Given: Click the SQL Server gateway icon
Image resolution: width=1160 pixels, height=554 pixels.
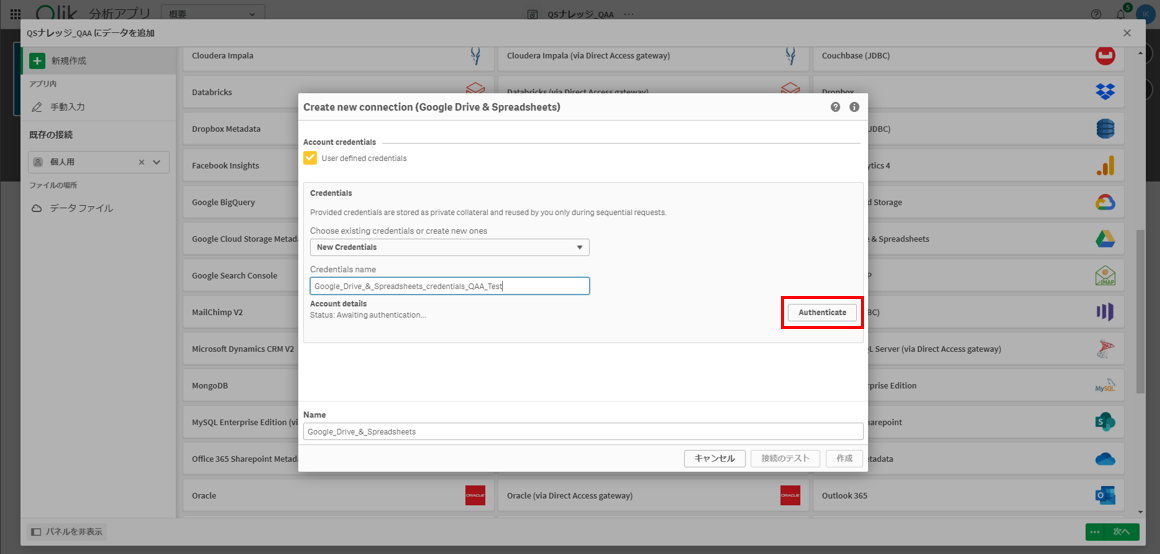Looking at the screenshot, I should 1105,348.
